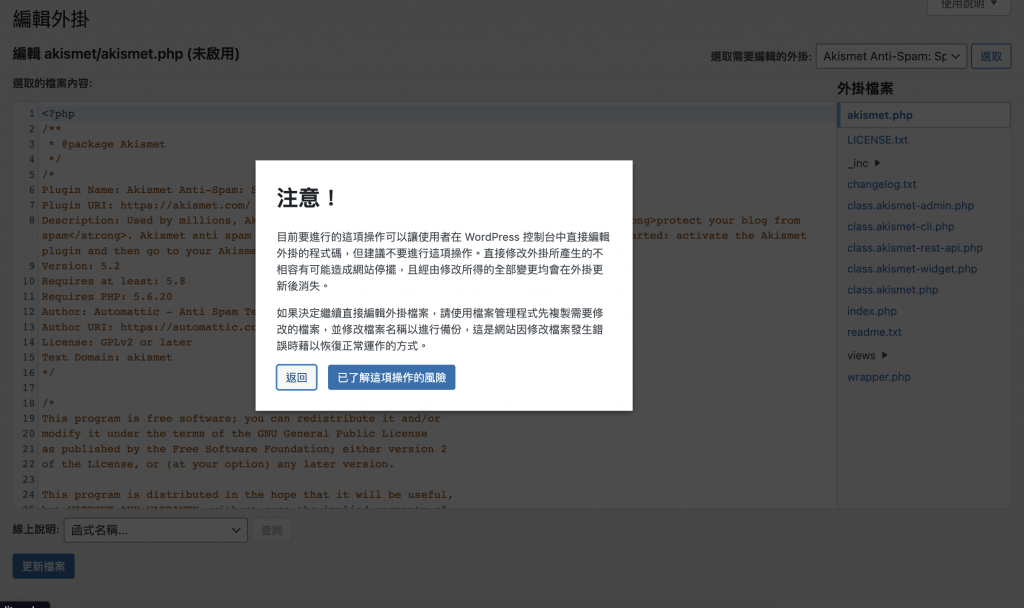The height and width of the screenshot is (608, 1024).
Task: Click 'License: GPLv2 or later' line
Action: (117, 342)
